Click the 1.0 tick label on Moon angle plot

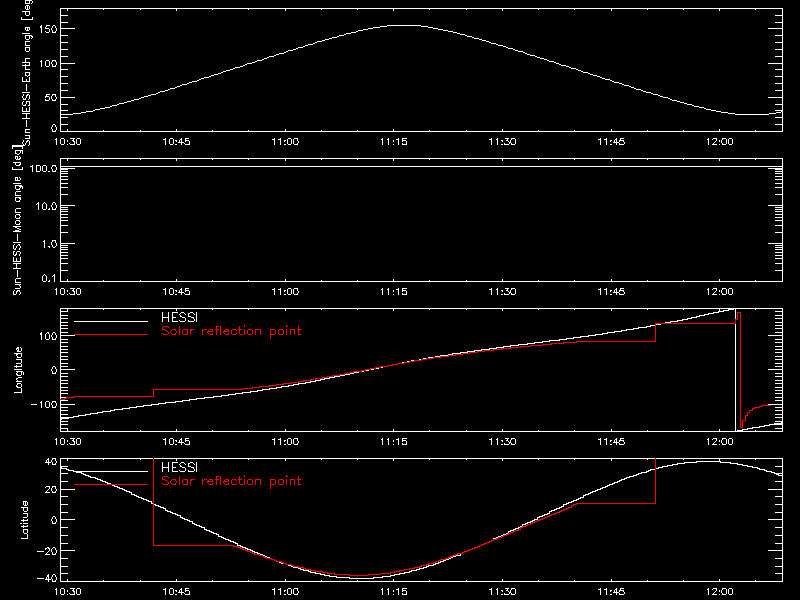(x=49, y=244)
